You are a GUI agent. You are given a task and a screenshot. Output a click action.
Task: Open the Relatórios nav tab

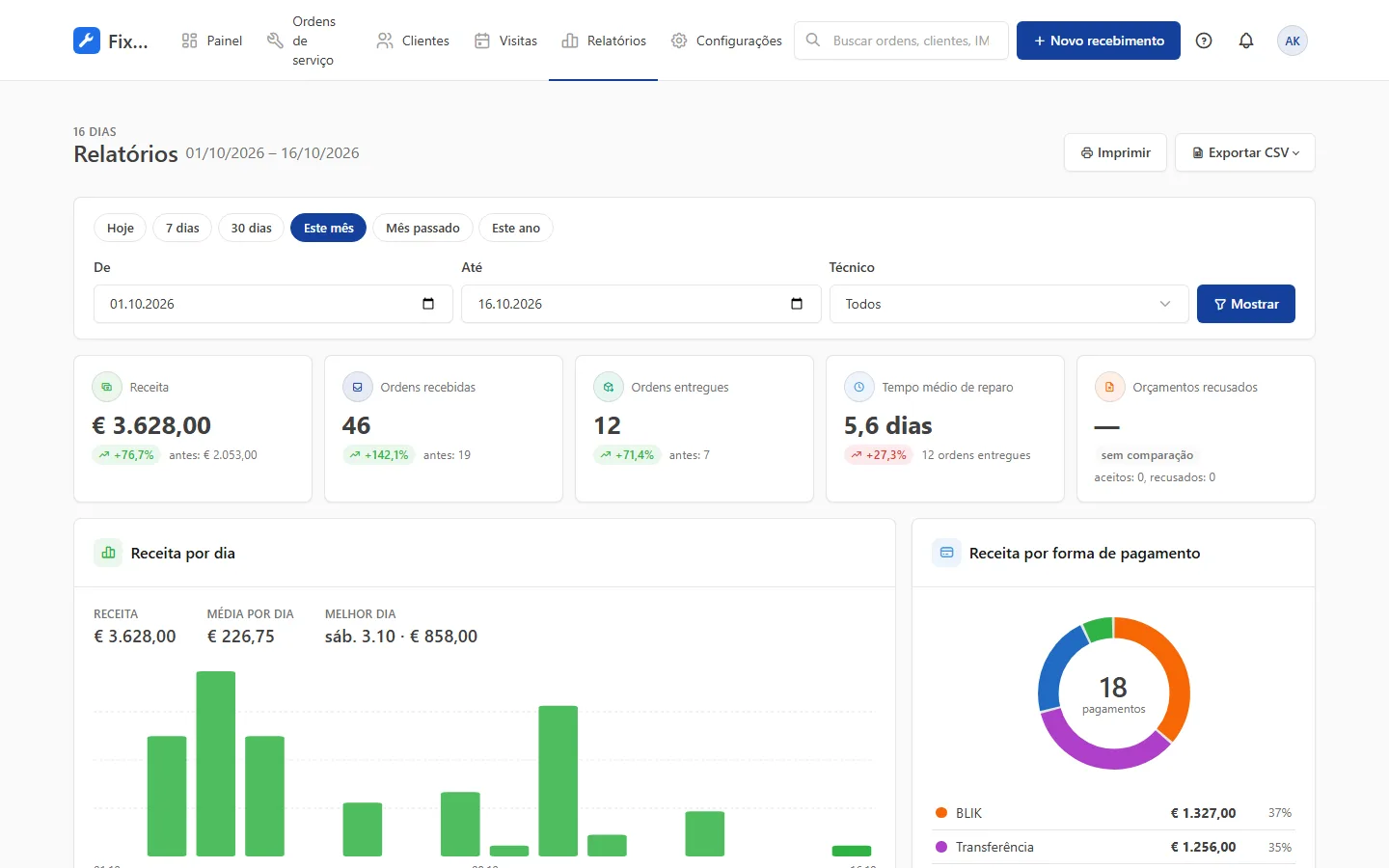pos(604,41)
